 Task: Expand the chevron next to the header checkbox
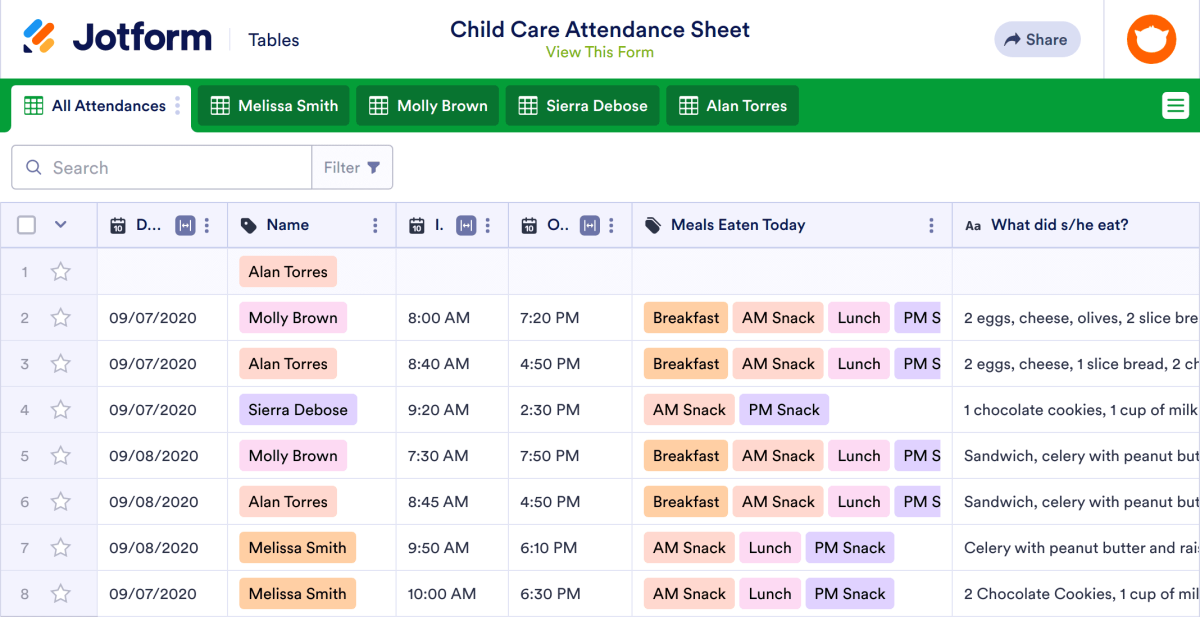[x=60, y=225]
